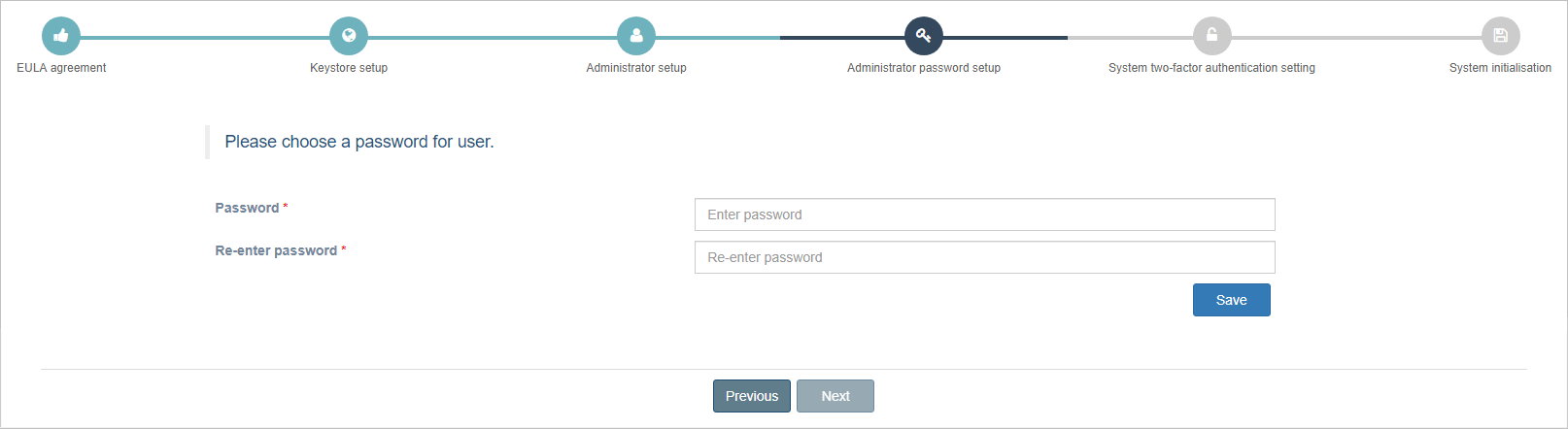Click the Password field label

point(247,208)
